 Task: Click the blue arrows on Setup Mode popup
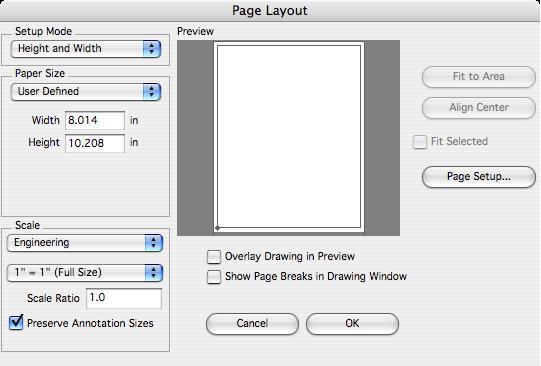coord(151,49)
